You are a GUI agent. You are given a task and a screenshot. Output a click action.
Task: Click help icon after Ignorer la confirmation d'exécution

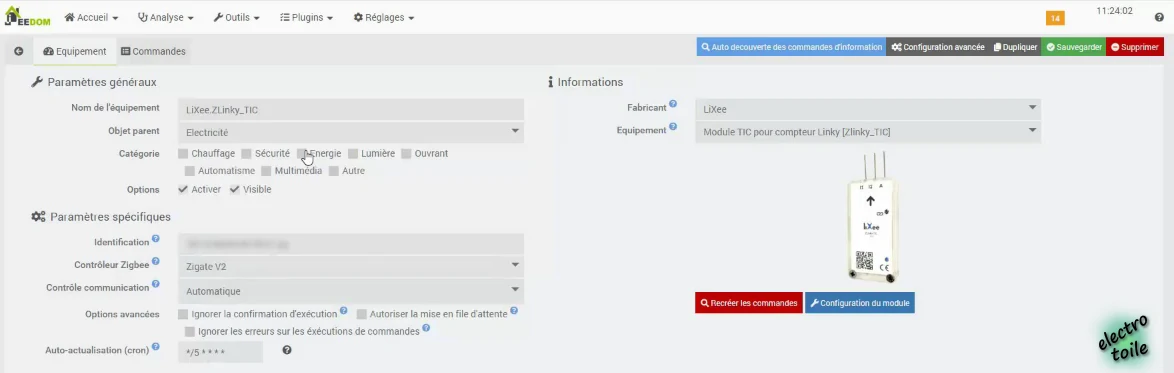344,310
